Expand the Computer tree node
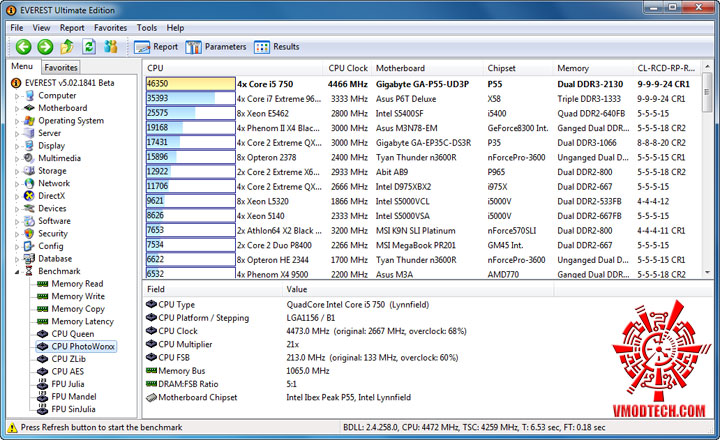The width and height of the screenshot is (720, 440). pyautogui.click(x=17, y=96)
